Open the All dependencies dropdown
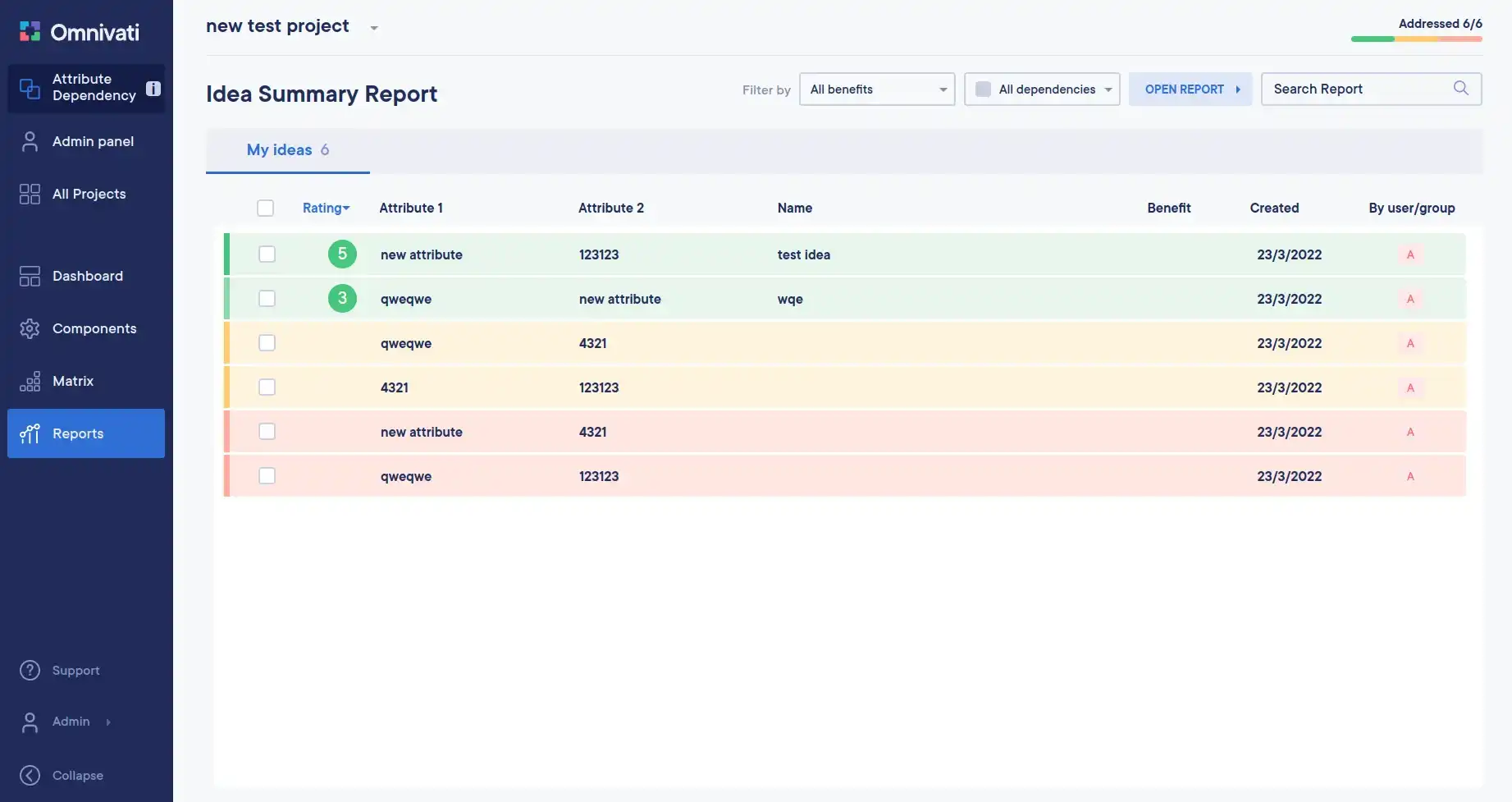Image resolution: width=1512 pixels, height=802 pixels. (1041, 89)
